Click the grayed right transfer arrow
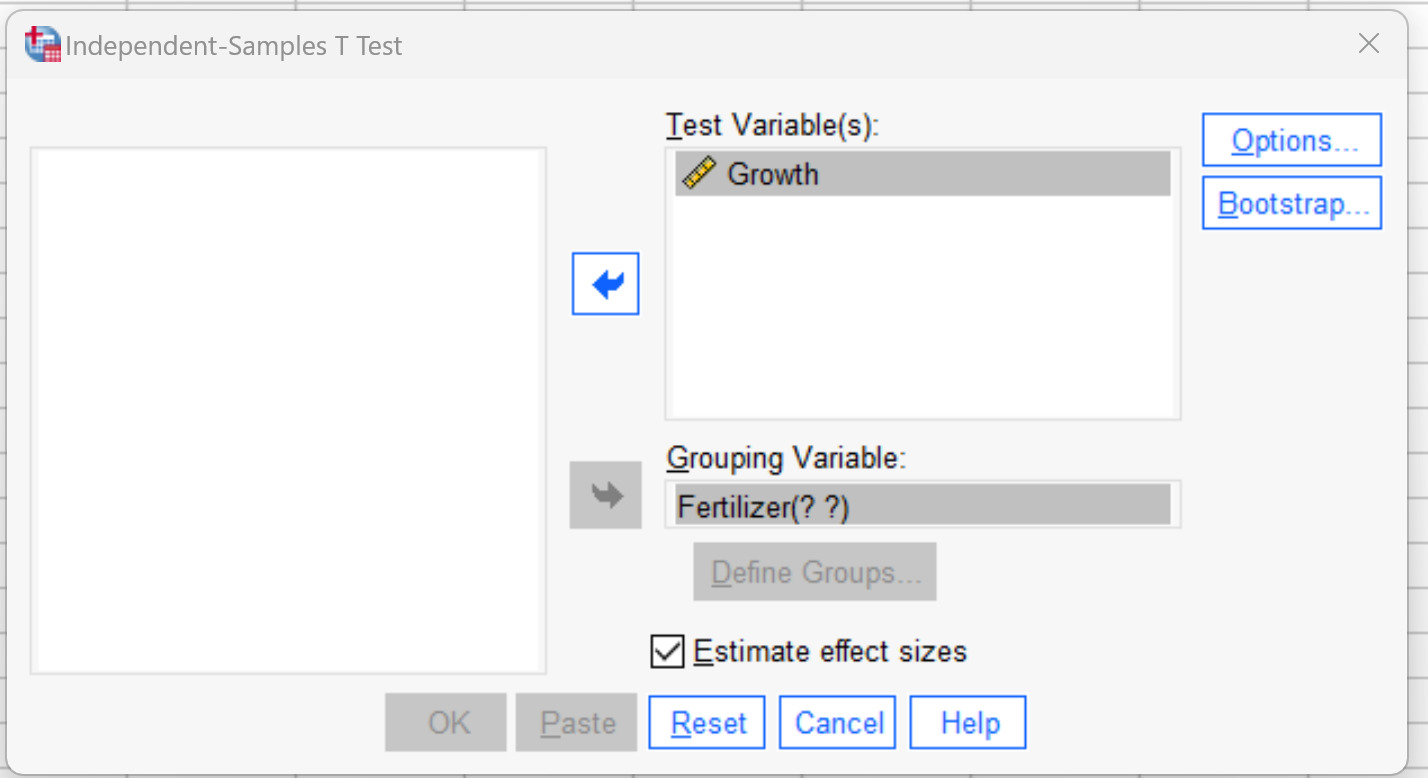1428x778 pixels. 605,495
